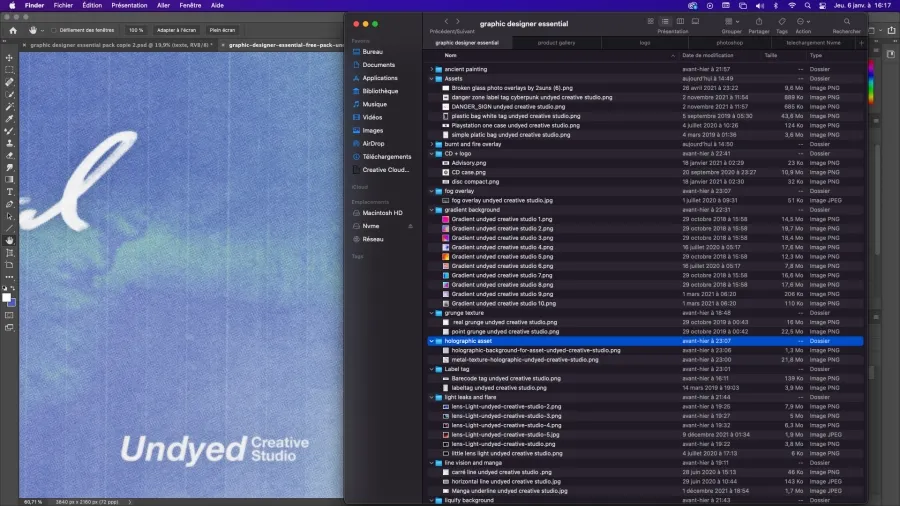Viewport: 900px width, 506px height.
Task: Select the Hand tool in Photoshop toolbar
Action: pos(9,240)
